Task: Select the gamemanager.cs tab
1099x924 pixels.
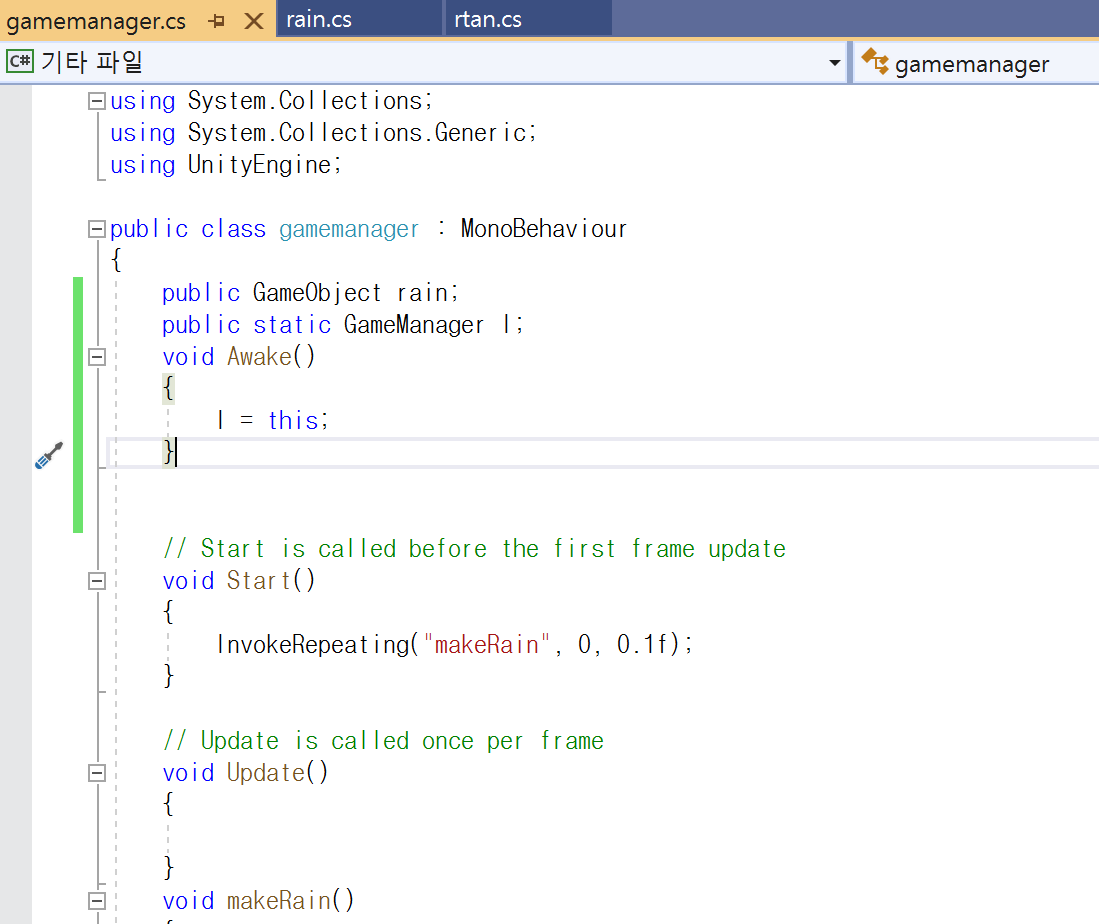Action: [x=96, y=21]
